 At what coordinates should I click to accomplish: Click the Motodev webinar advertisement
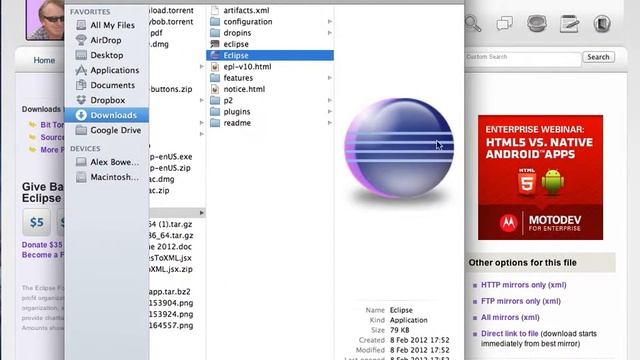[x=540, y=178]
